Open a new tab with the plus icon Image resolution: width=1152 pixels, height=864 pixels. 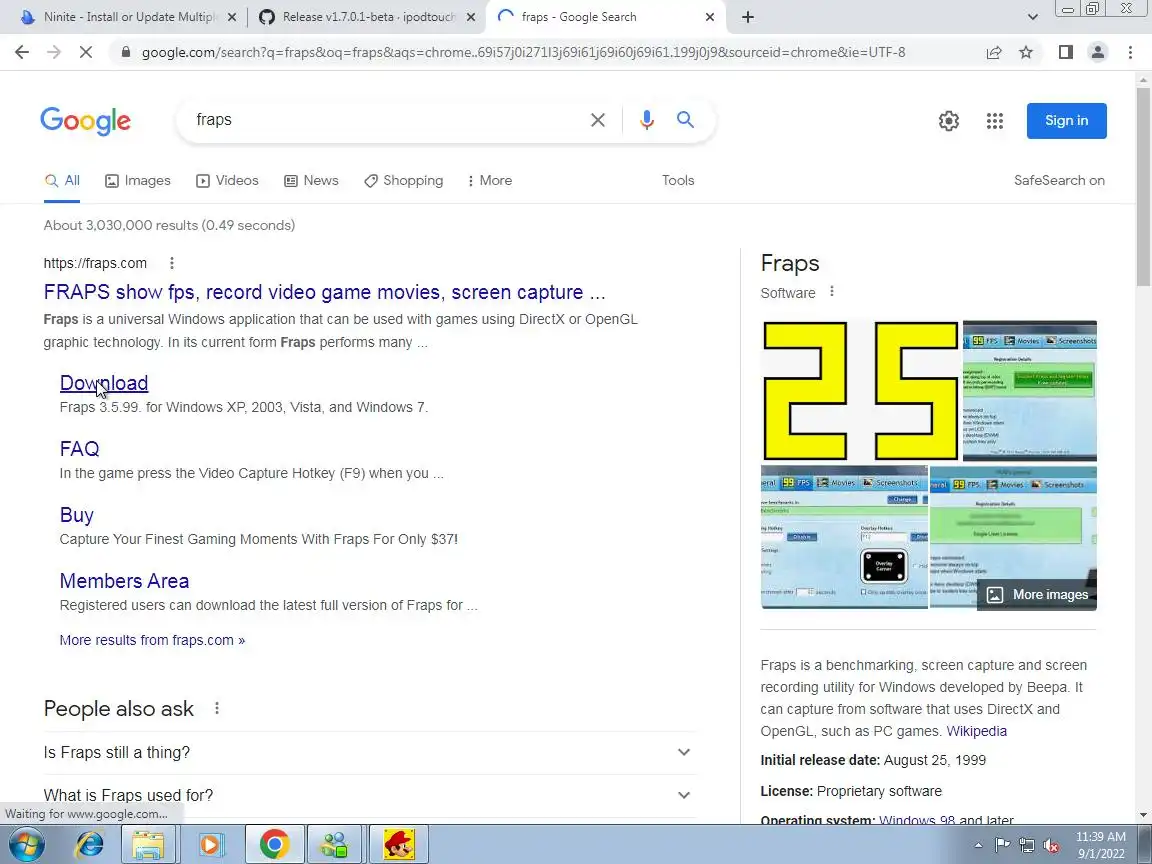747,17
